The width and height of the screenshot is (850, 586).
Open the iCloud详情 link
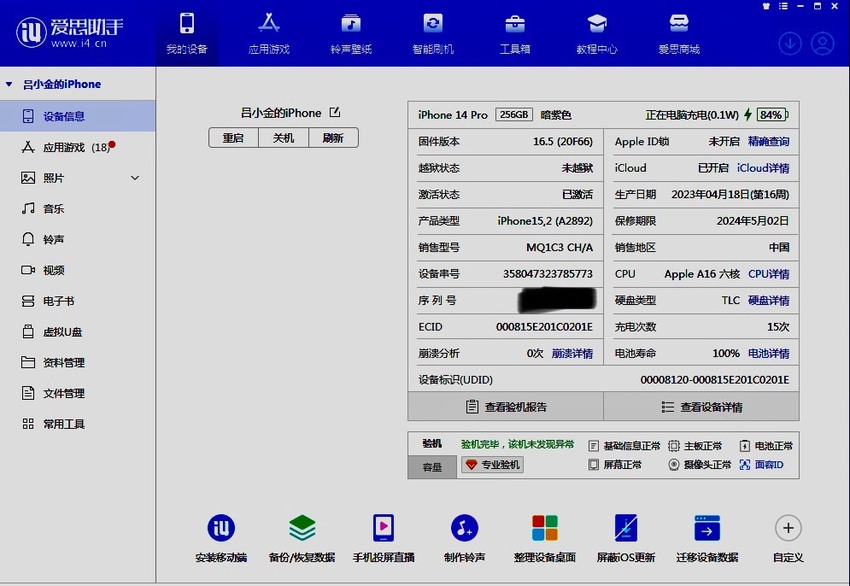(763, 168)
